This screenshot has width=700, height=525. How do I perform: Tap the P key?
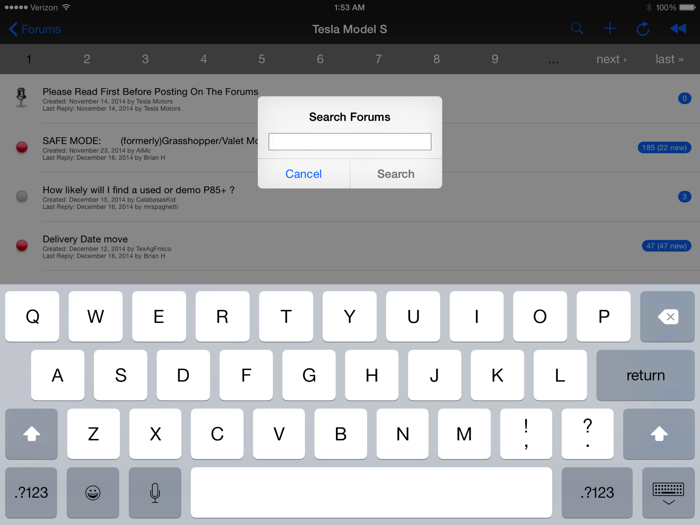click(604, 317)
